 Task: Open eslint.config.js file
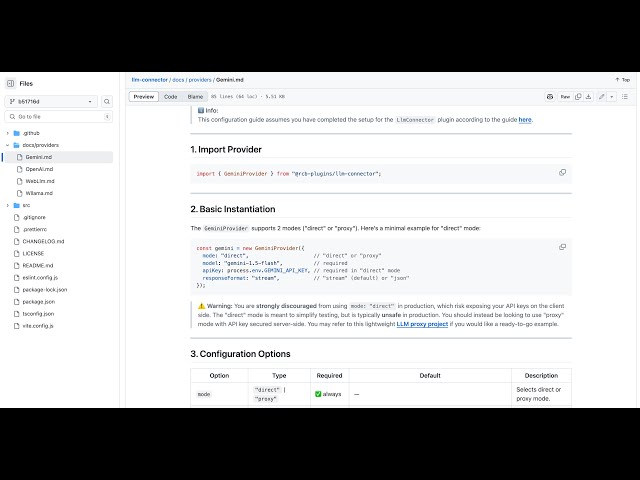click(40, 278)
